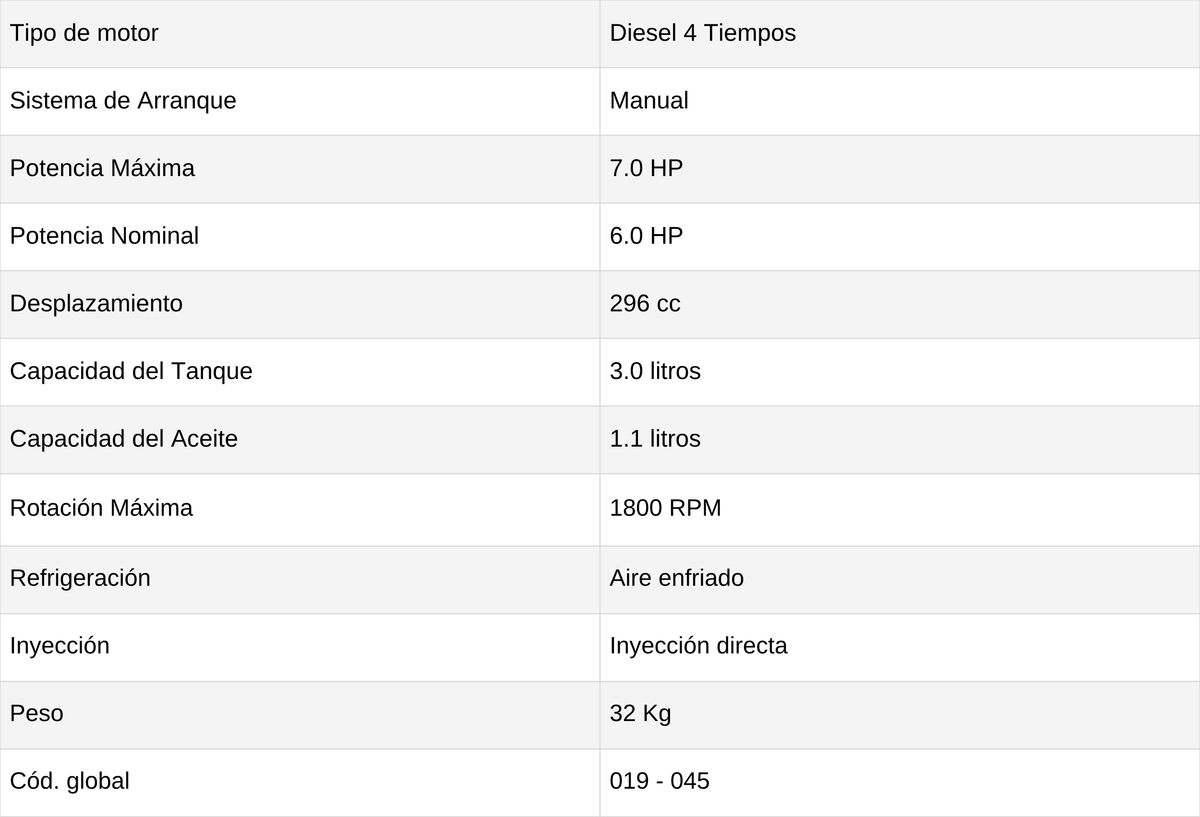The image size is (1200, 817).
Task: Click the 'Tipo de motor' label cell
Action: (300, 34)
